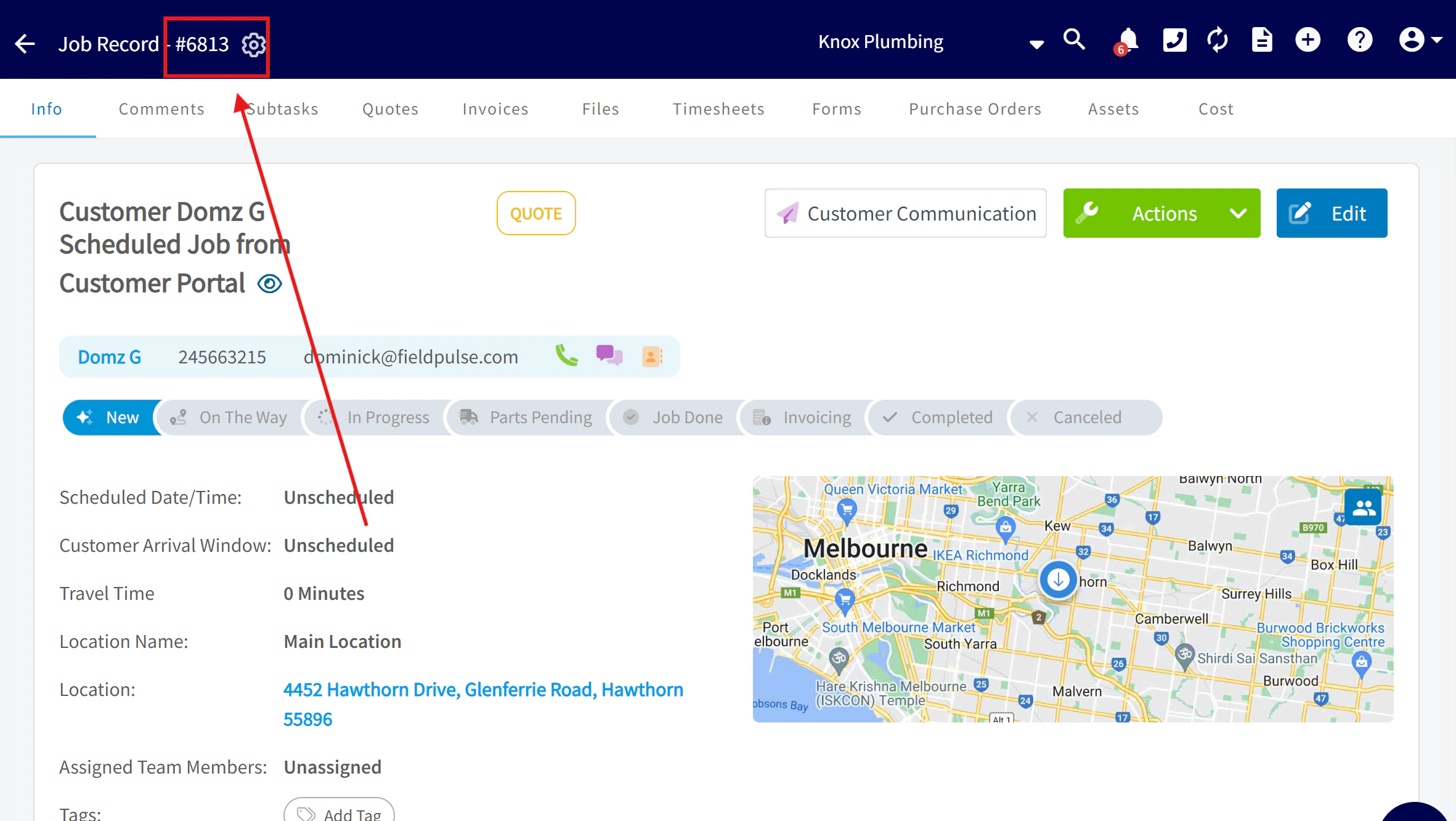The height and width of the screenshot is (821, 1456).
Task: Set job status to New
Action: click(x=110, y=418)
